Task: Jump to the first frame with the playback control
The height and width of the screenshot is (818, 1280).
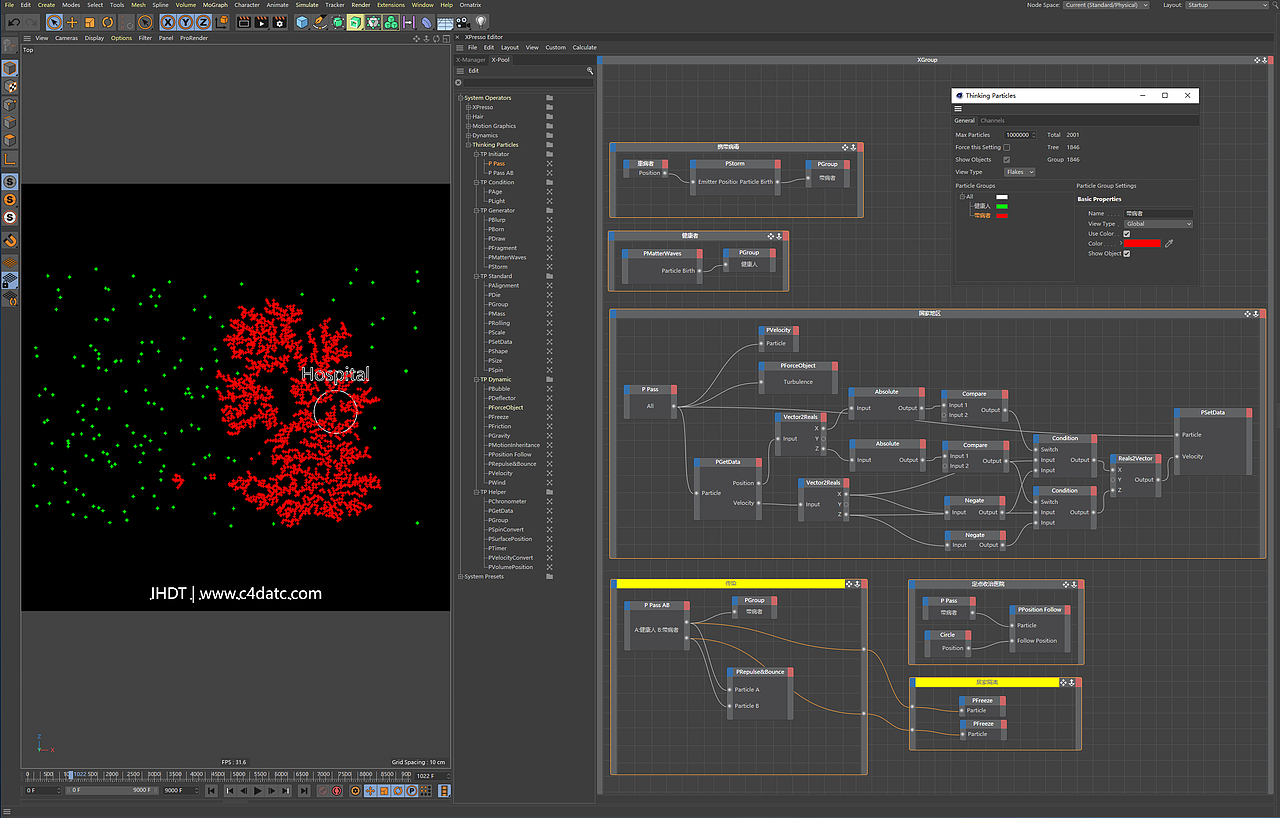Action: click(x=213, y=790)
